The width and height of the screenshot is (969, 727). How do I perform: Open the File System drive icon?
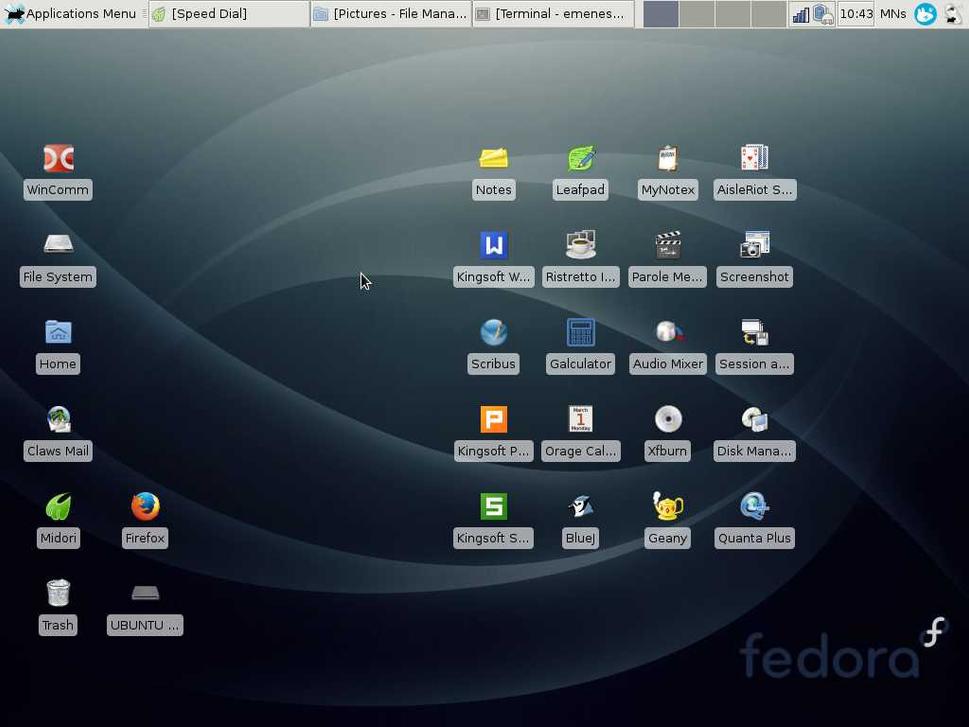(58, 245)
